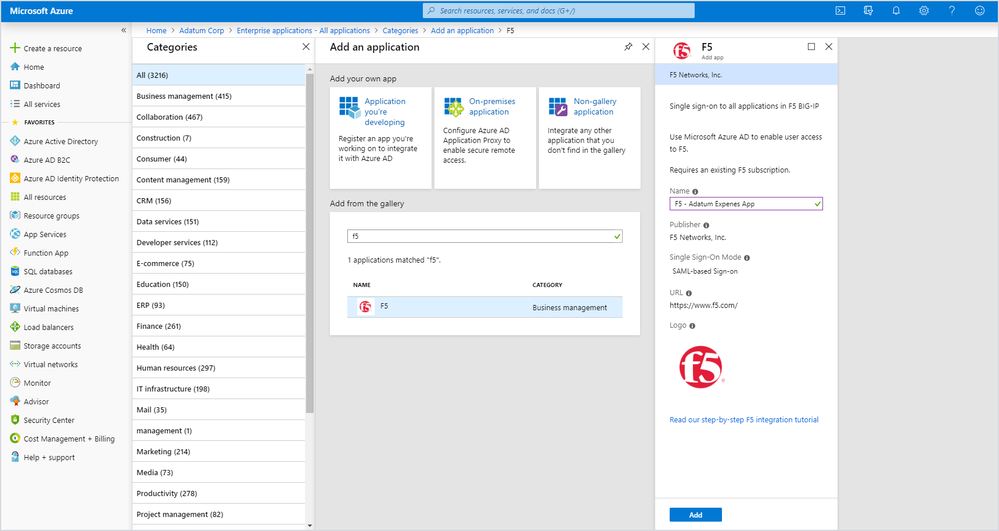Open directory and subscription filter icon
The image size is (999, 531).
pos(868,11)
